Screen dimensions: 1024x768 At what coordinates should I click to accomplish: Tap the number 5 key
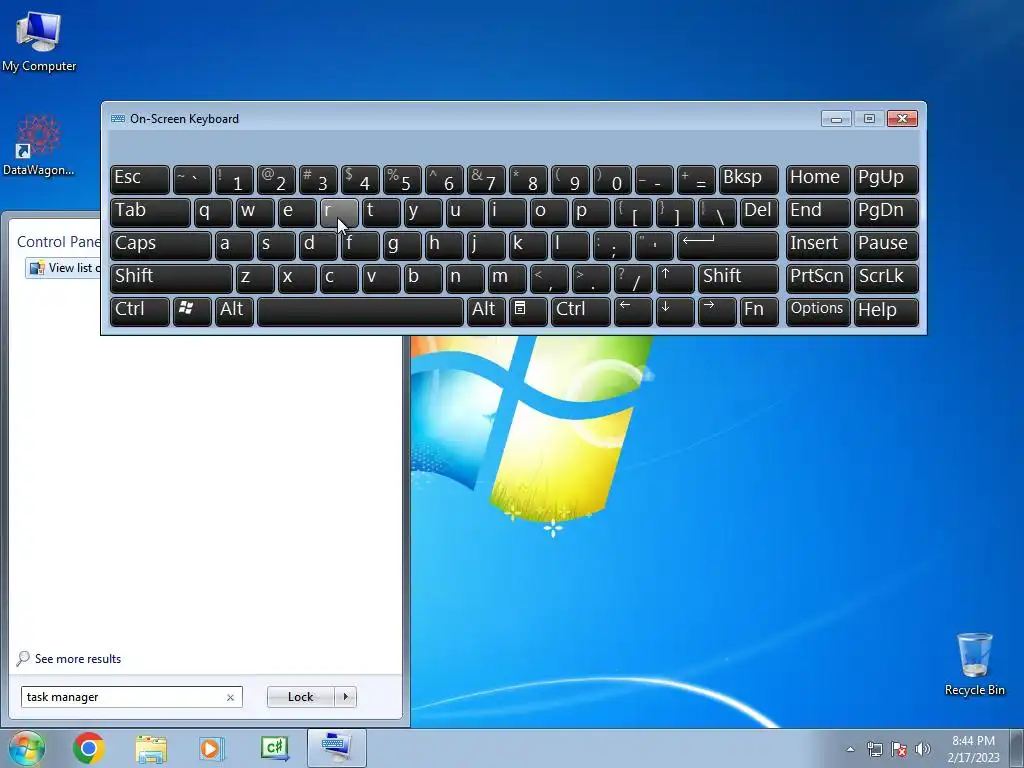click(402, 179)
